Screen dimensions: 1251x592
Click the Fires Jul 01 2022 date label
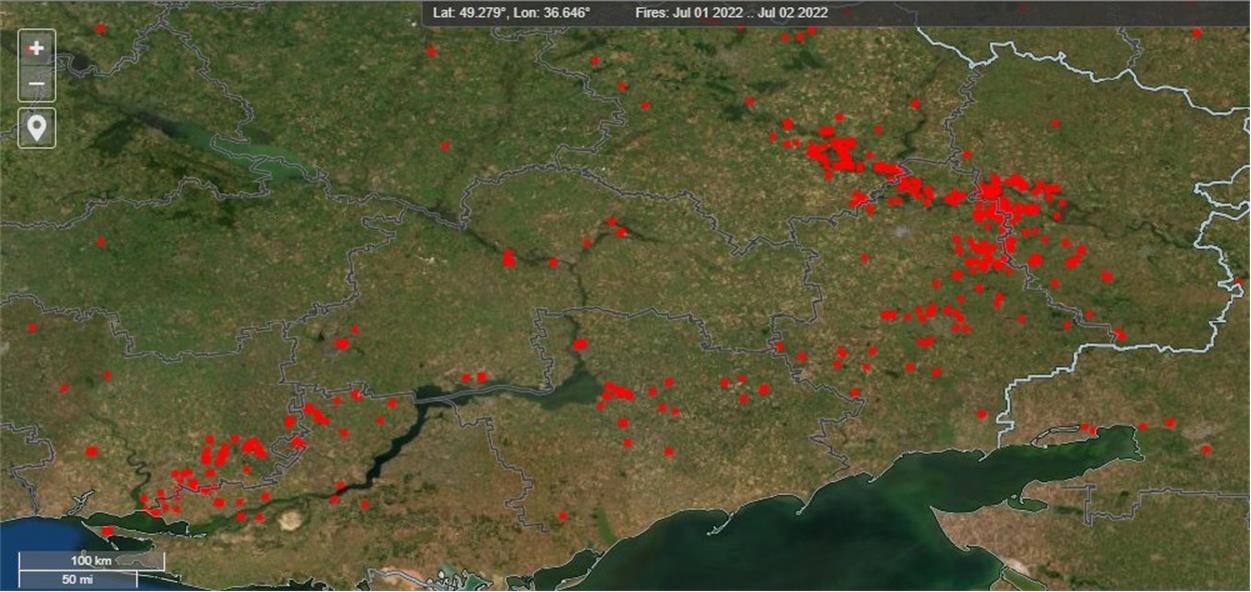[x=731, y=13]
